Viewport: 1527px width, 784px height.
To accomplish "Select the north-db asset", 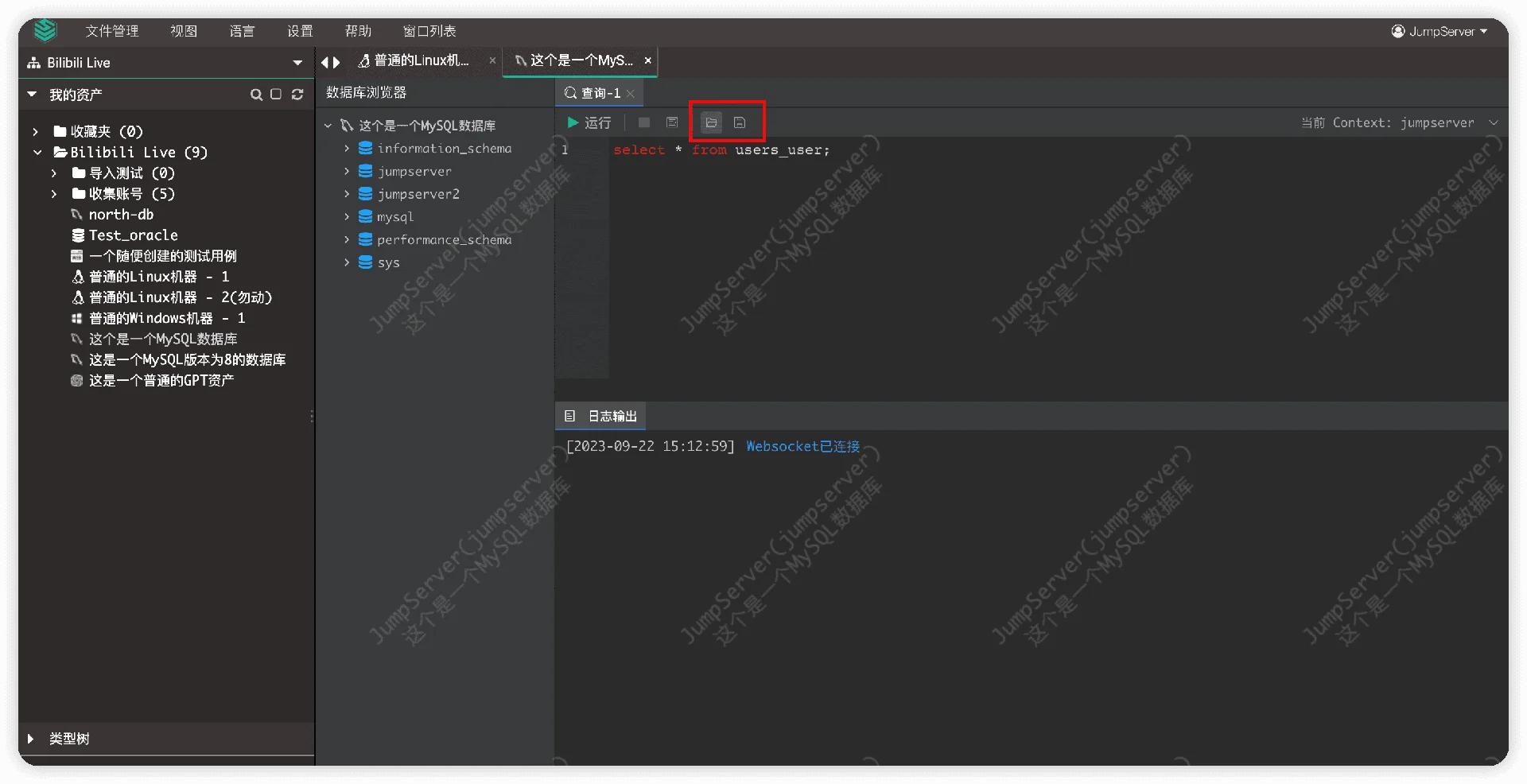I will pyautogui.click(x=121, y=214).
